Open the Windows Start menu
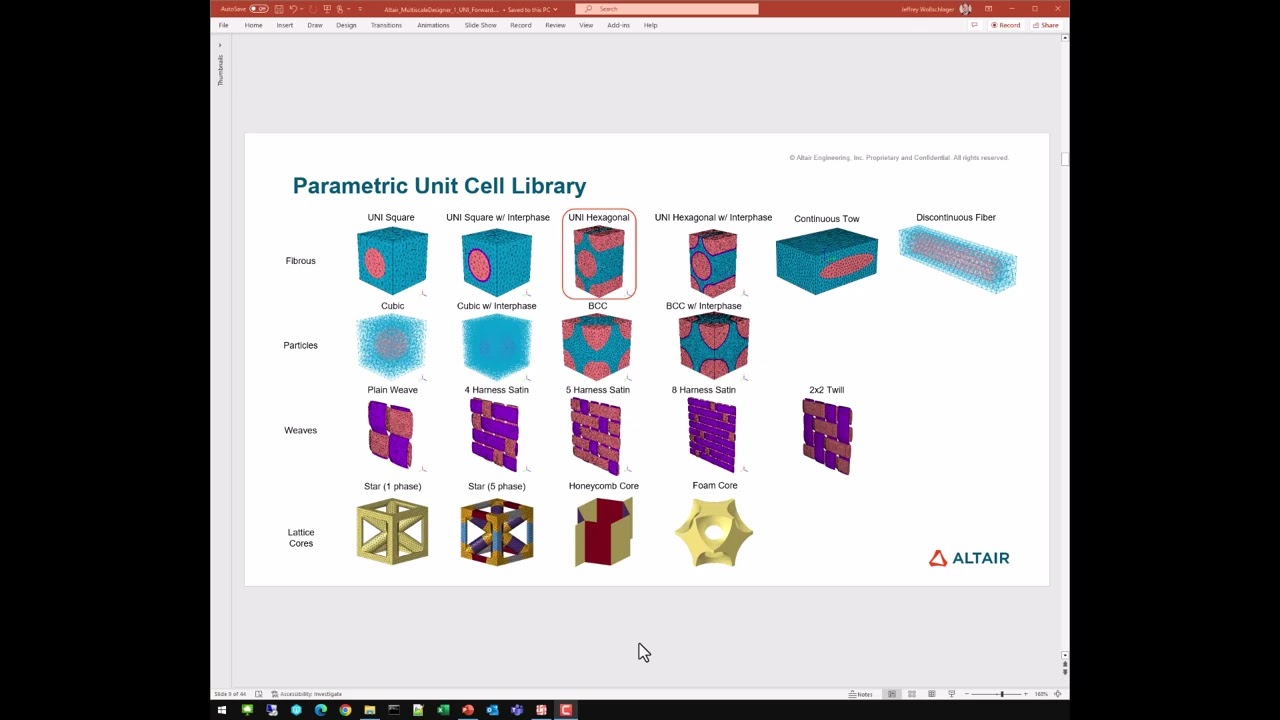The image size is (1280, 720). pyautogui.click(x=222, y=710)
